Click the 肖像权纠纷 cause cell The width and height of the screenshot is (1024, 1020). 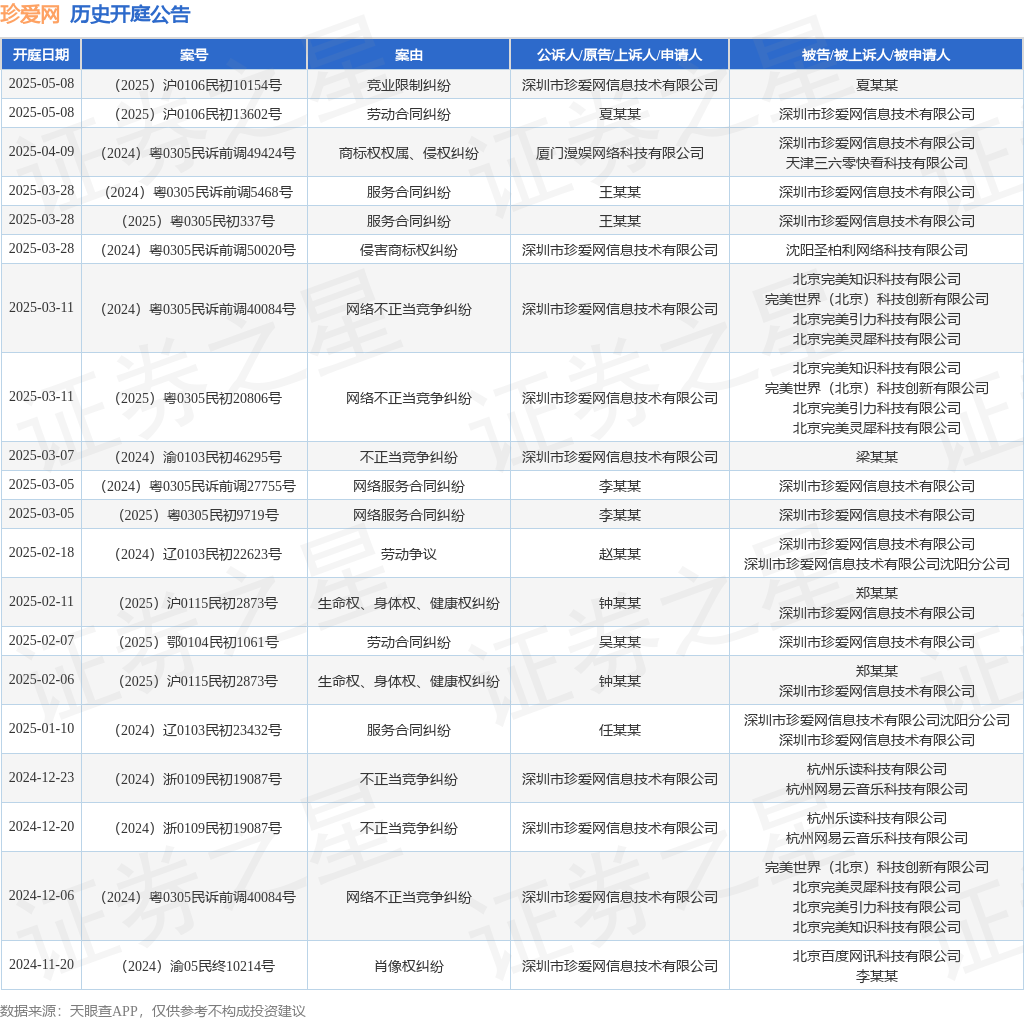coord(409,966)
